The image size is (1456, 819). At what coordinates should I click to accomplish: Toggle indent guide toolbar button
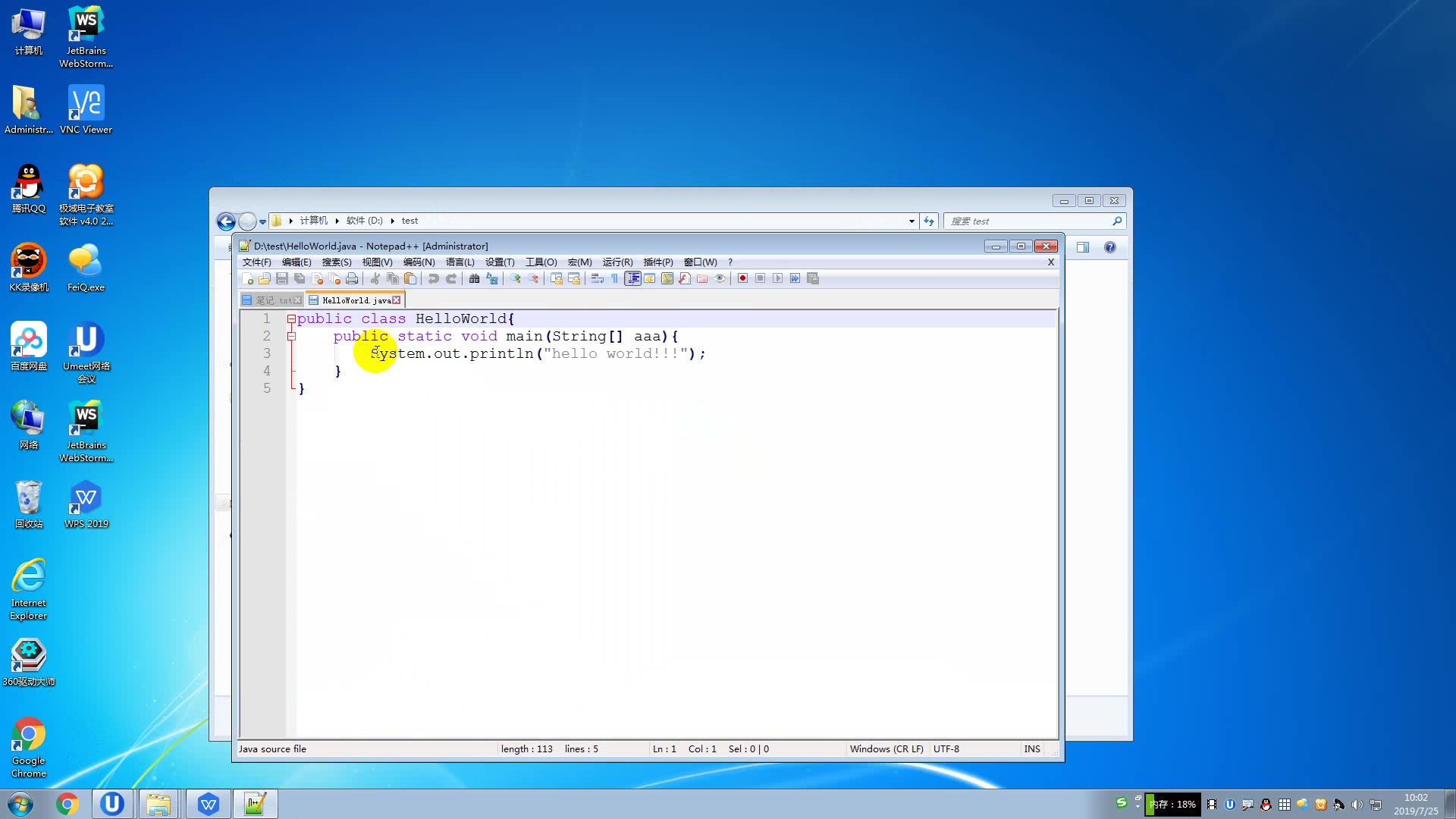632,279
